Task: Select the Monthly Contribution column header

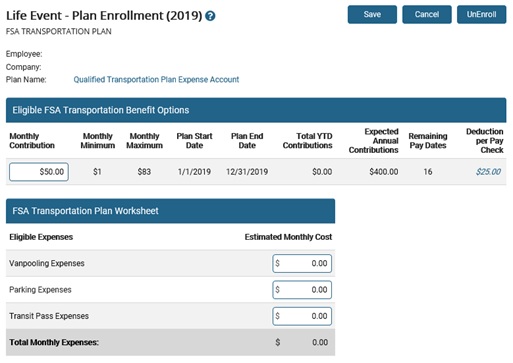Action: 32,141
